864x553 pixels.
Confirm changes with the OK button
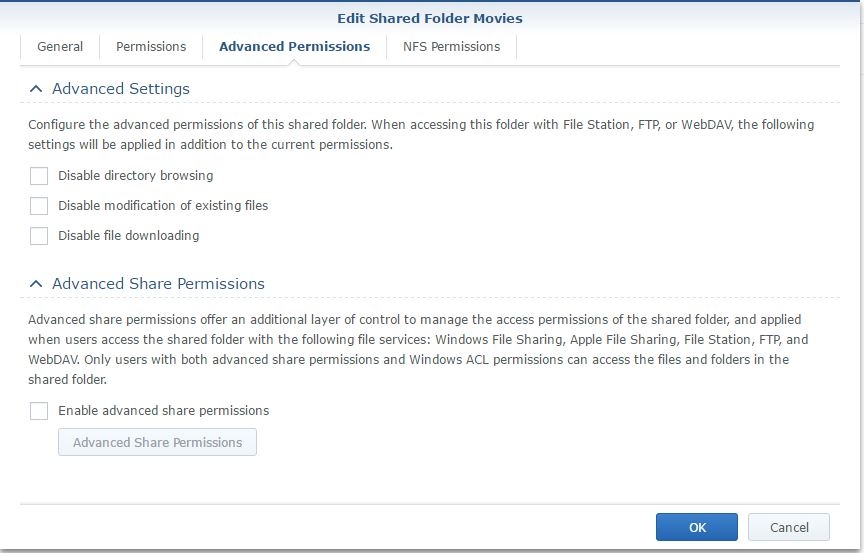click(x=697, y=527)
